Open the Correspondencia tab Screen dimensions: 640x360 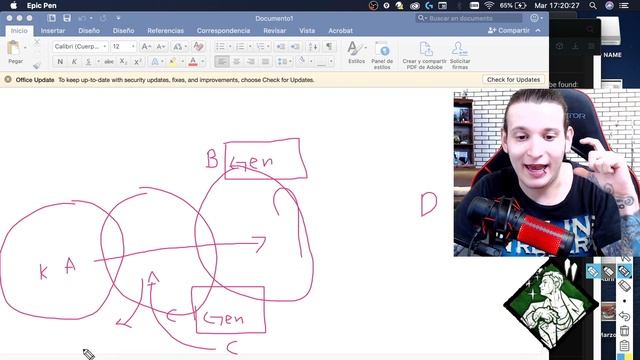(223, 31)
